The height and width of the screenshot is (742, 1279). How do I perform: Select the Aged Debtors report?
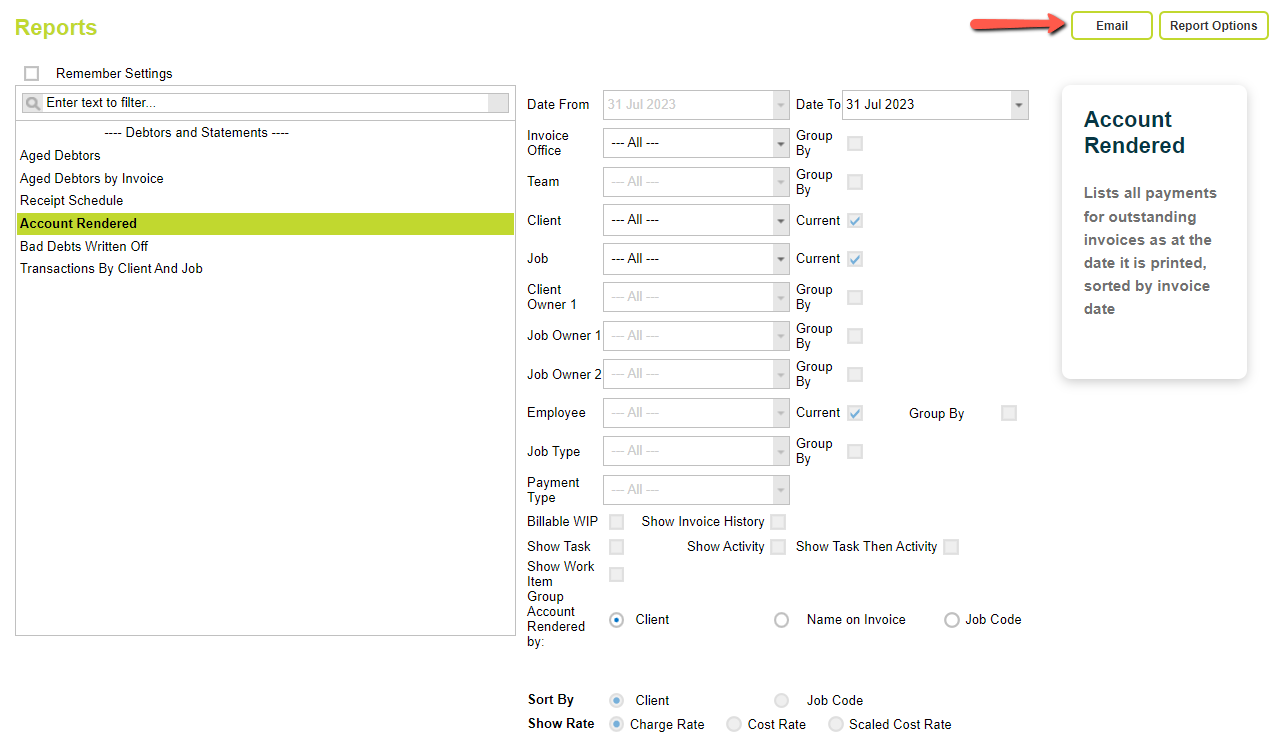point(60,155)
